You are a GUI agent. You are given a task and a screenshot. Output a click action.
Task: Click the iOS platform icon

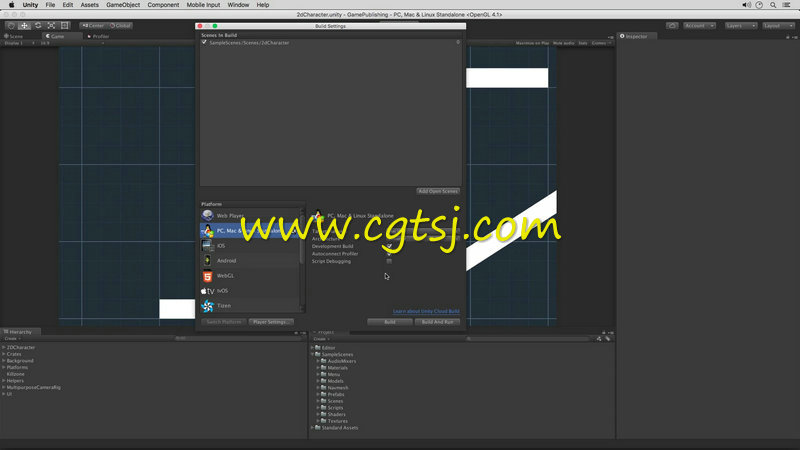pyautogui.click(x=207, y=245)
